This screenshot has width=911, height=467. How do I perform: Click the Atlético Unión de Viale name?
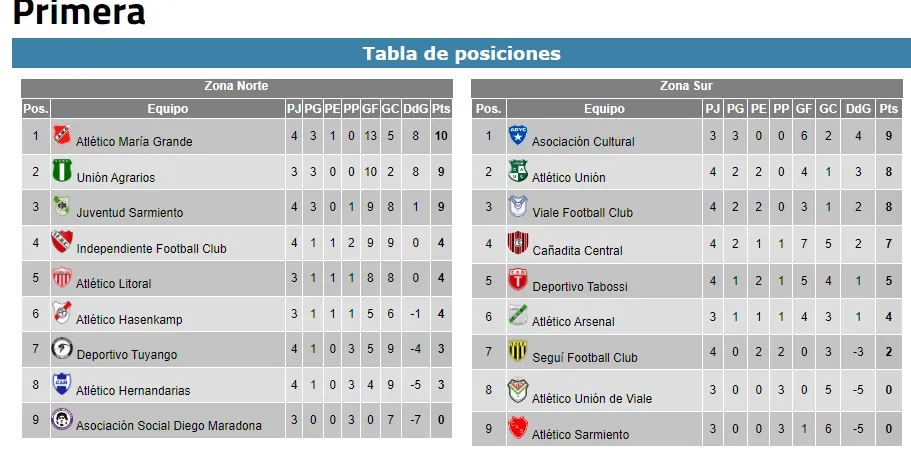coord(592,399)
